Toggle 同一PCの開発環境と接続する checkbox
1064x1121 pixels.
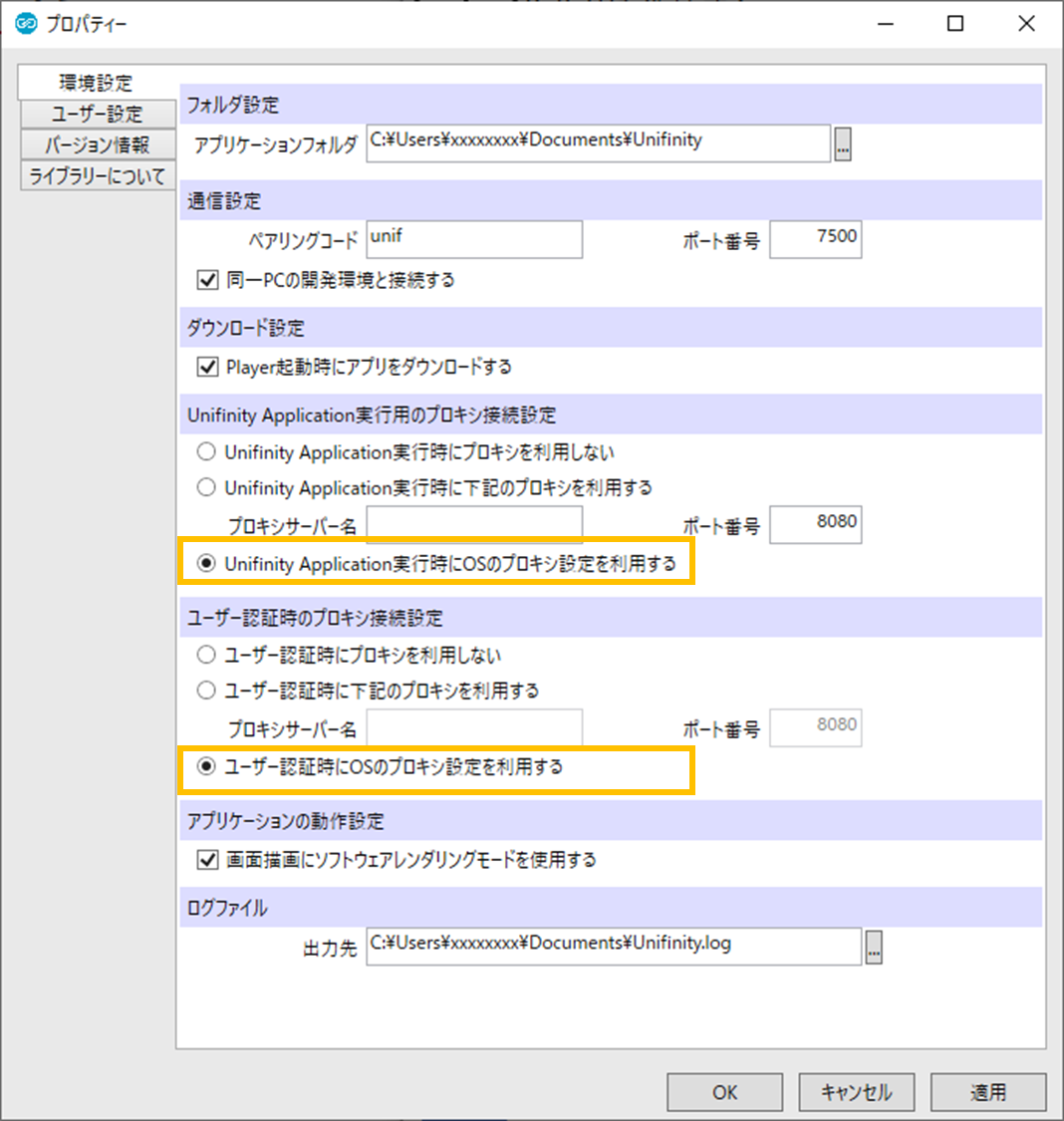(207, 280)
